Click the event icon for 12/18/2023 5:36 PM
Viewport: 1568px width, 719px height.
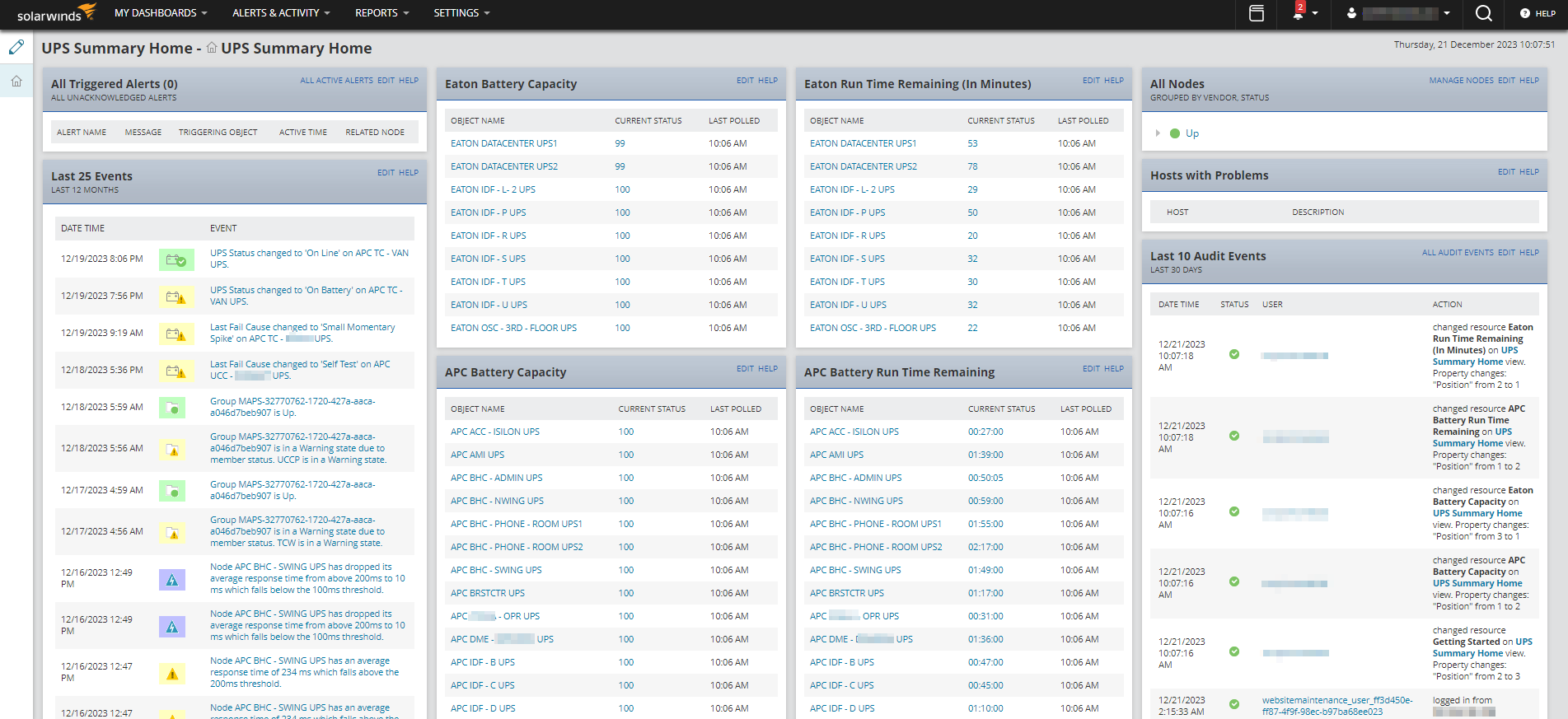tap(176, 371)
